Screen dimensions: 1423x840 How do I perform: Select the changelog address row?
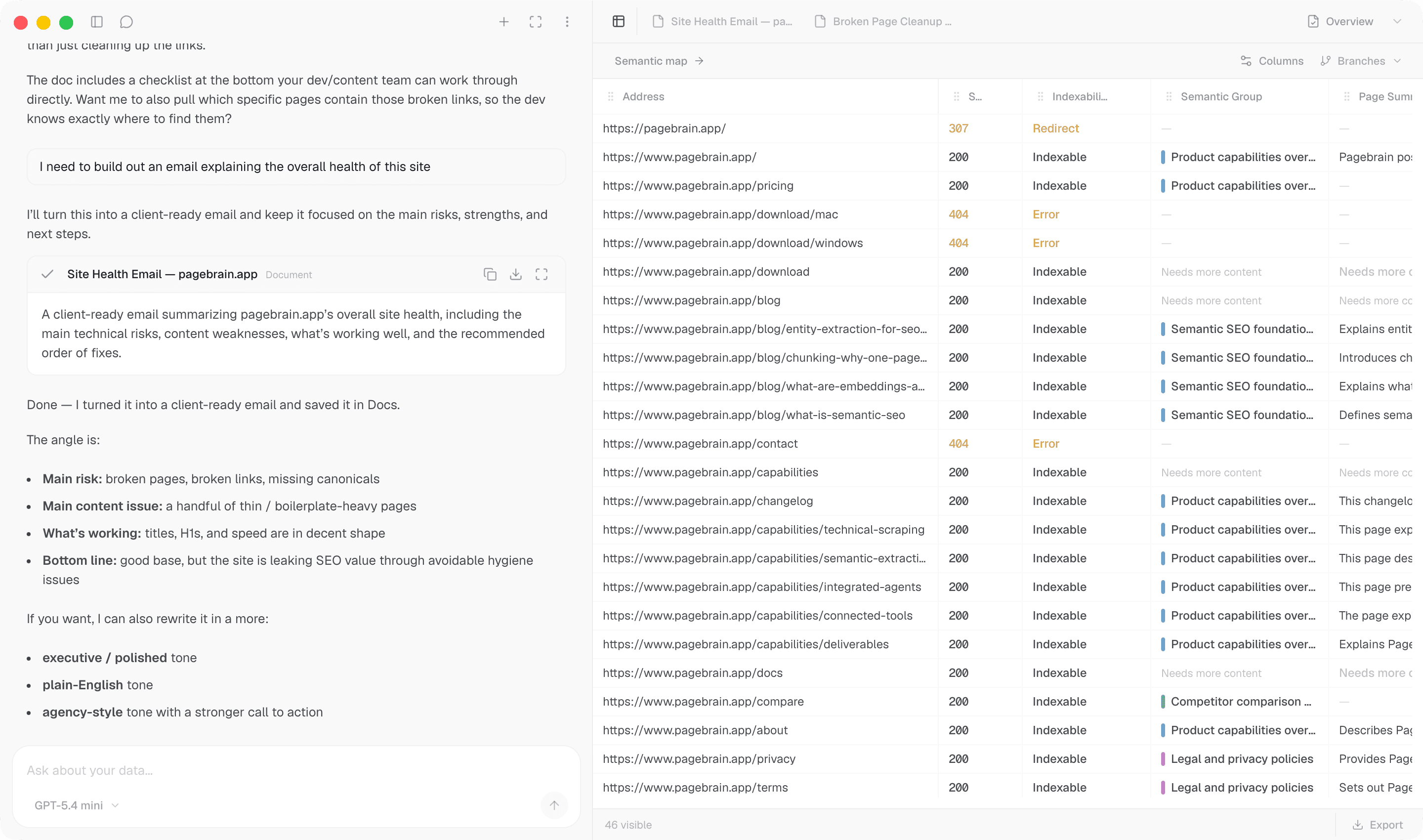tap(708, 502)
